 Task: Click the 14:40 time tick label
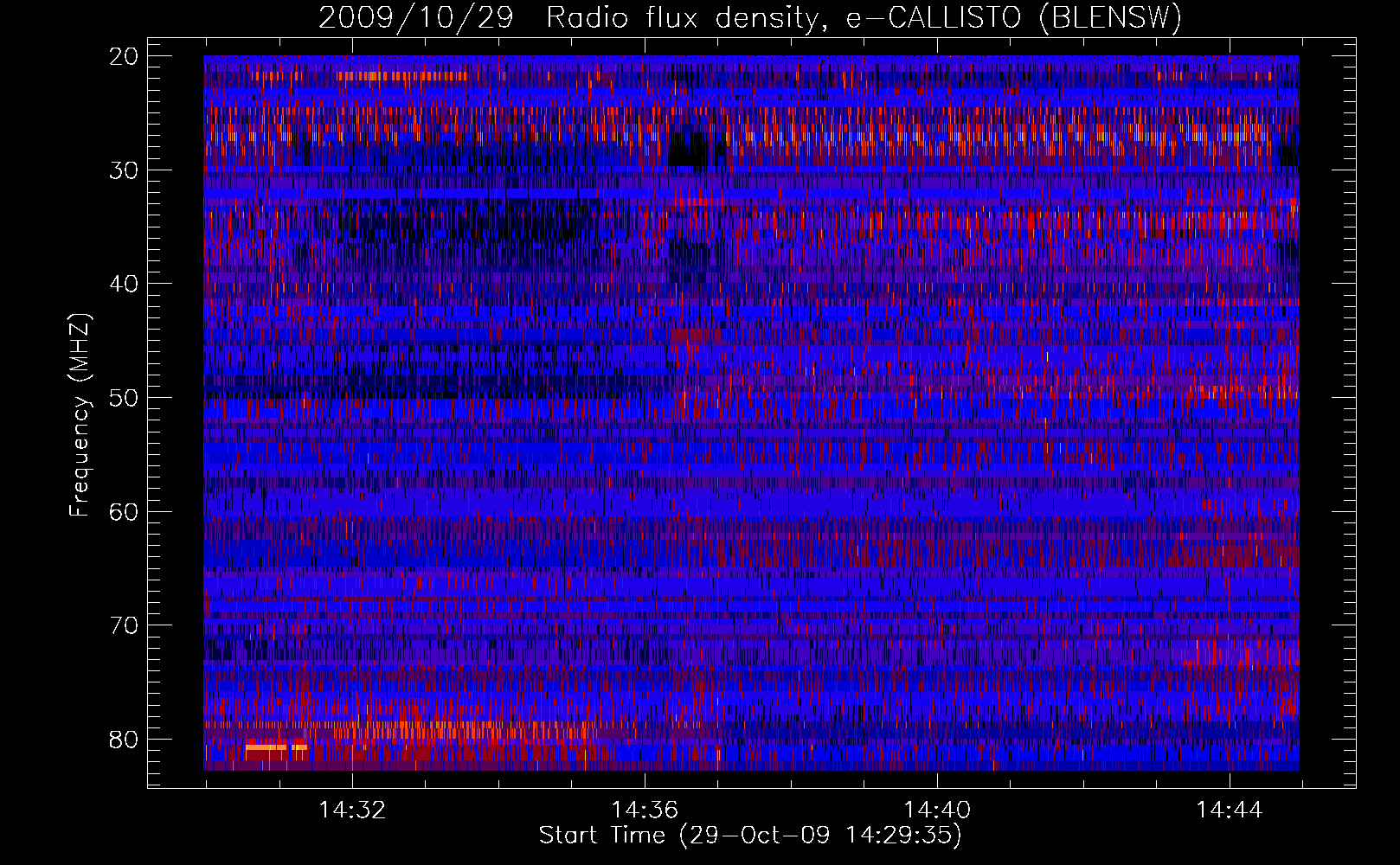[937, 811]
